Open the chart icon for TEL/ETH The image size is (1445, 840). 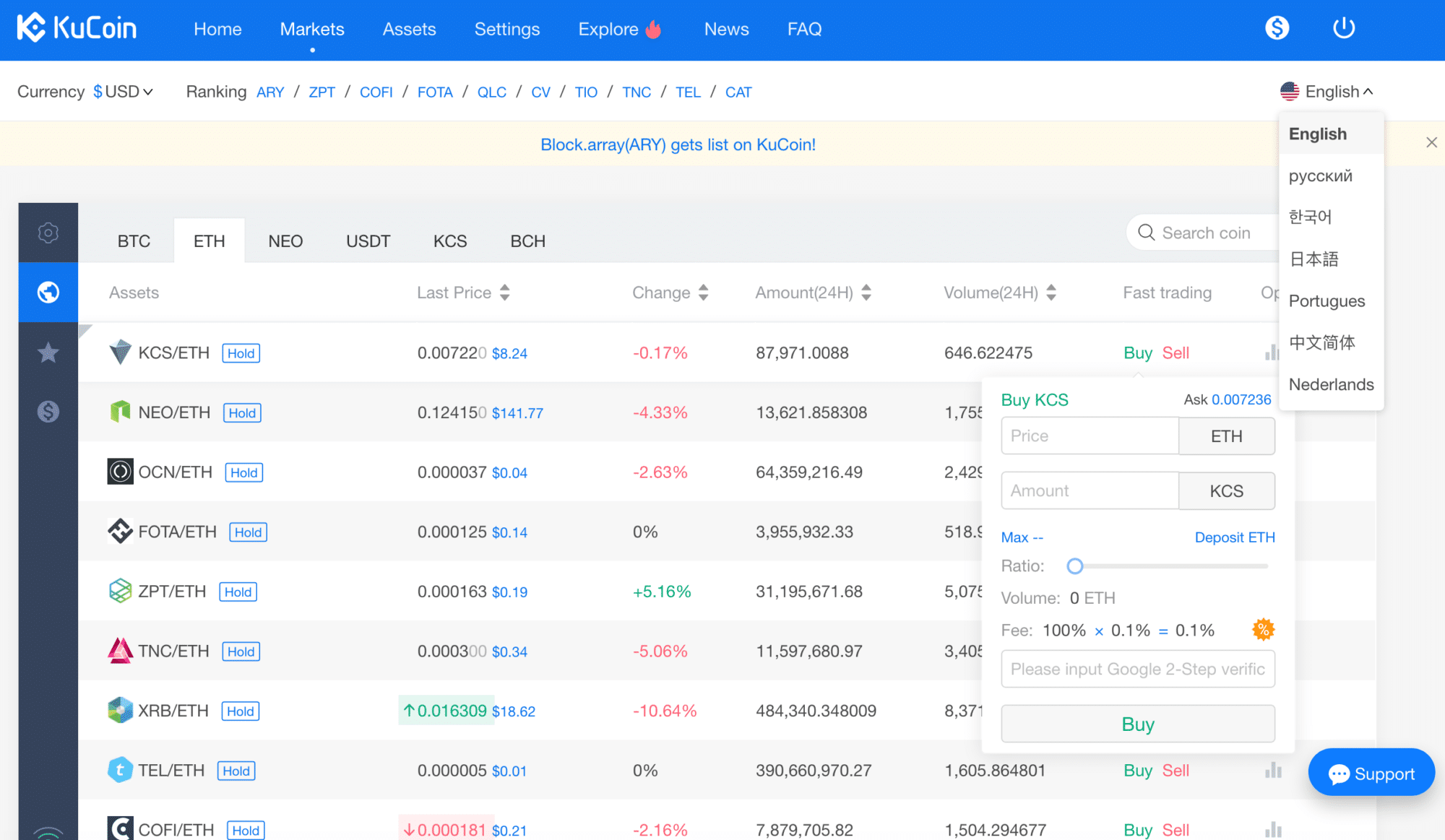pos(1273,771)
